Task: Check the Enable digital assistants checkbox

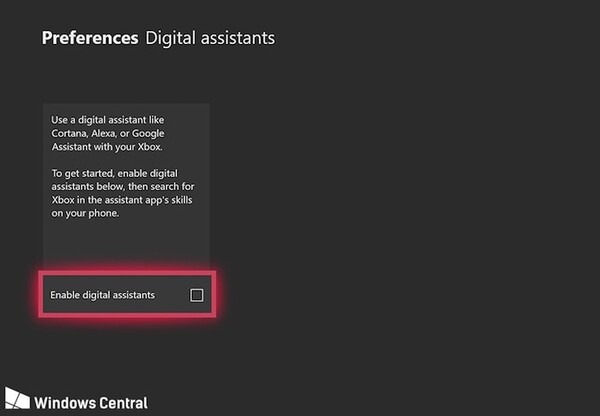Action: pos(196,295)
